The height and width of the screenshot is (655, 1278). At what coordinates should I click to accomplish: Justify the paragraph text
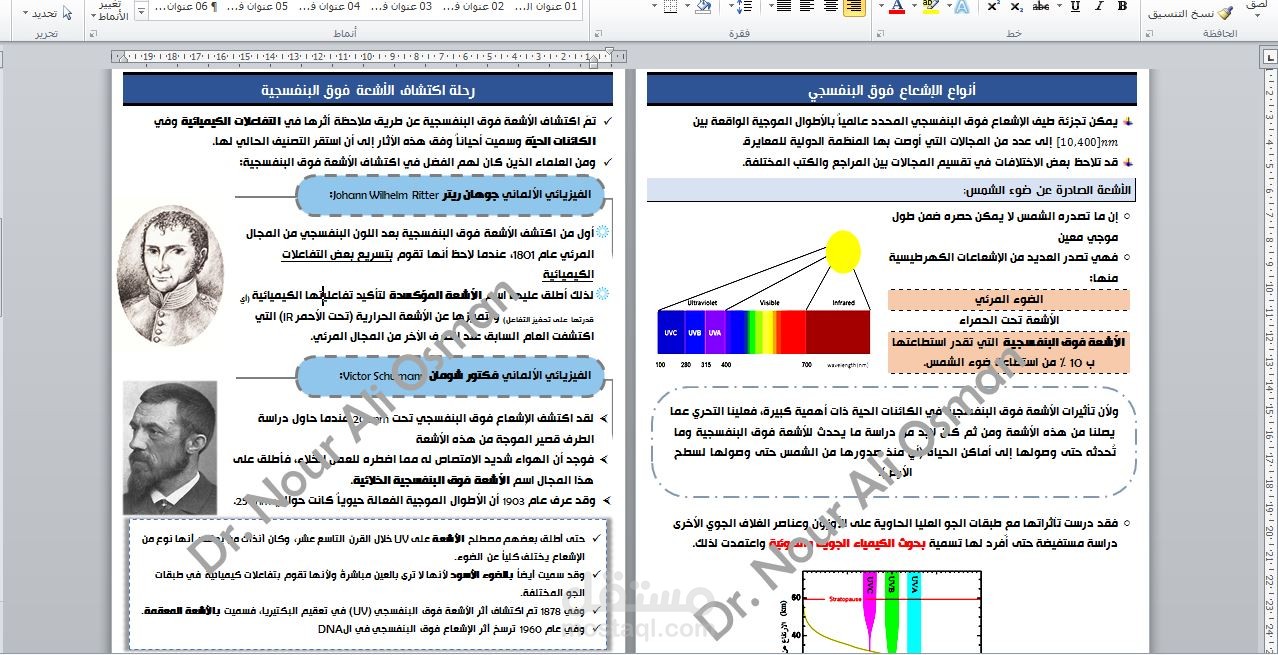click(x=784, y=6)
